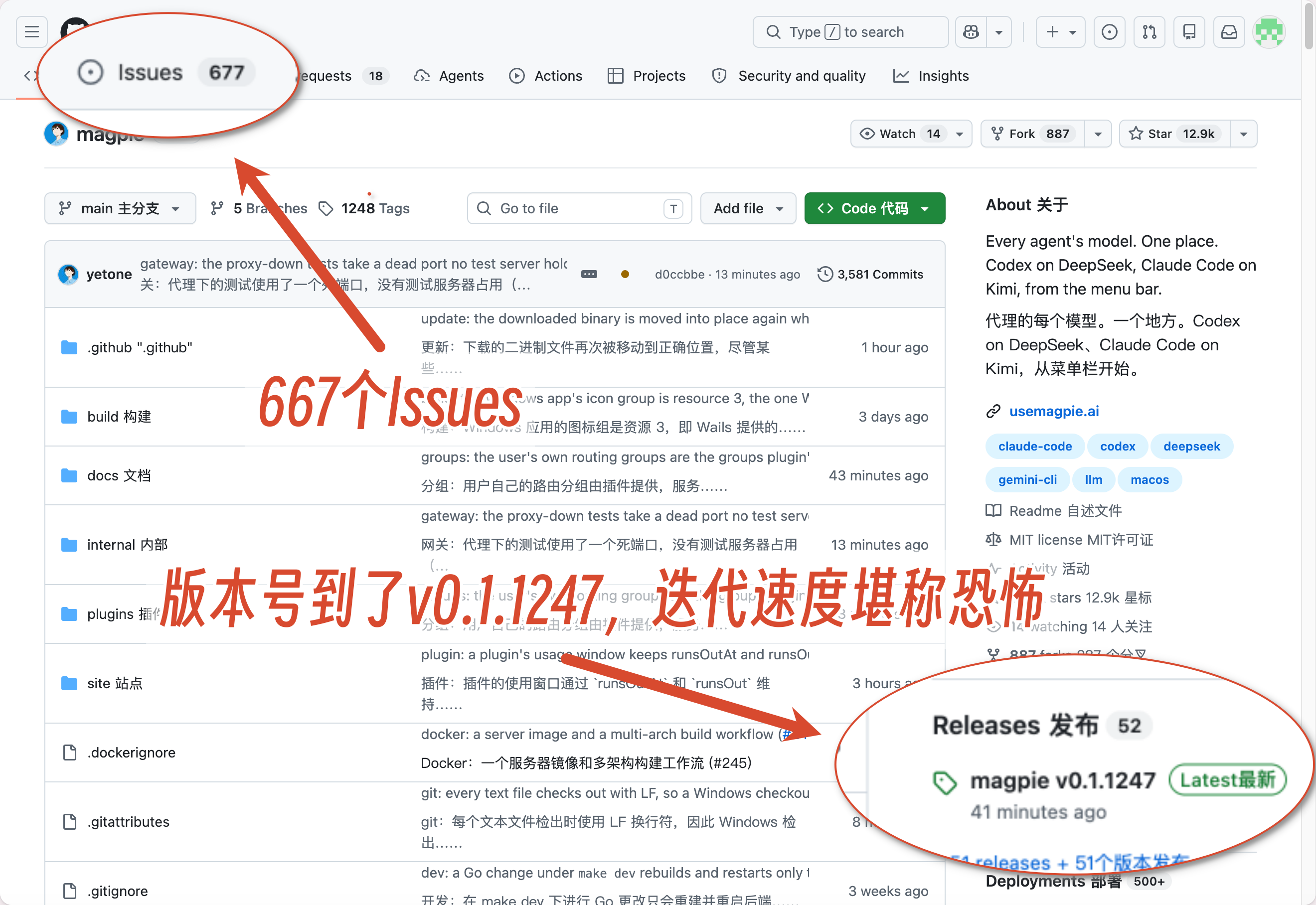Image resolution: width=1316 pixels, height=905 pixels.
Task: Open the .dockerignore file
Action: pyautogui.click(x=131, y=752)
